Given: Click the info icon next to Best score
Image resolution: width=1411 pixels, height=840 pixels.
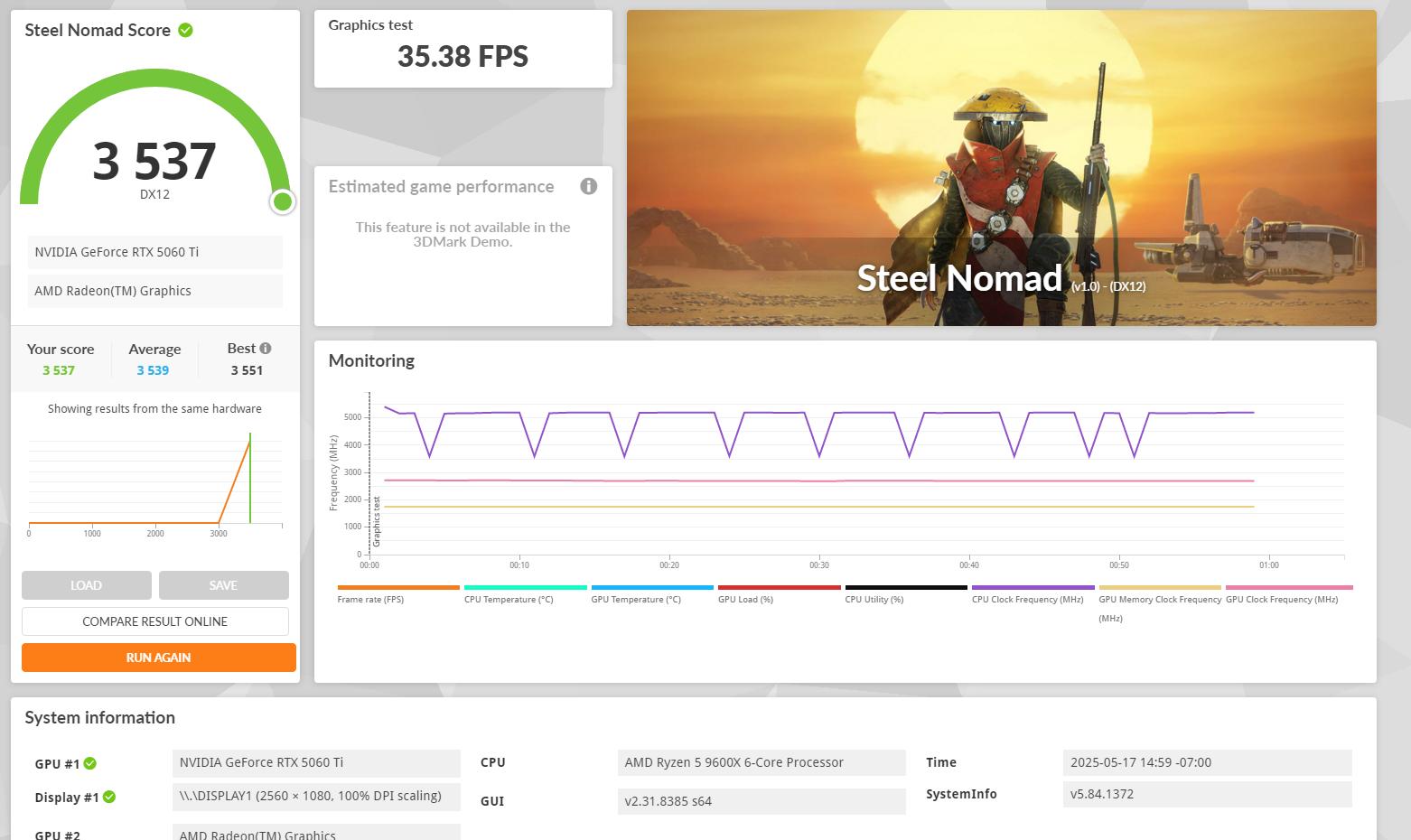Looking at the screenshot, I should click(266, 349).
